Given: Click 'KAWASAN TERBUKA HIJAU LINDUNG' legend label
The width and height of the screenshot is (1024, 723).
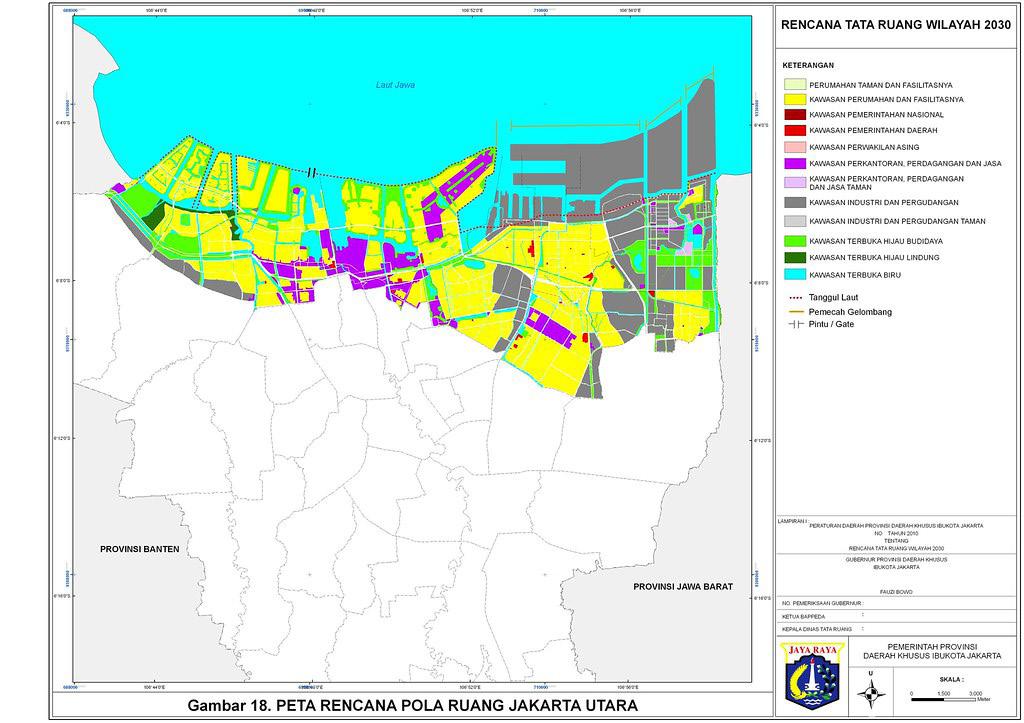Looking at the screenshot, I should pos(874,257).
